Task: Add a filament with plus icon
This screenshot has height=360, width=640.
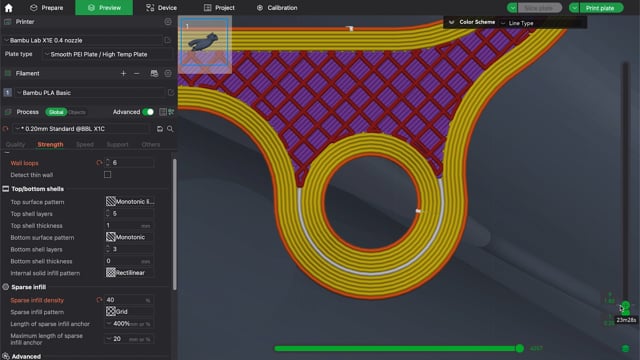Action: tap(123, 73)
